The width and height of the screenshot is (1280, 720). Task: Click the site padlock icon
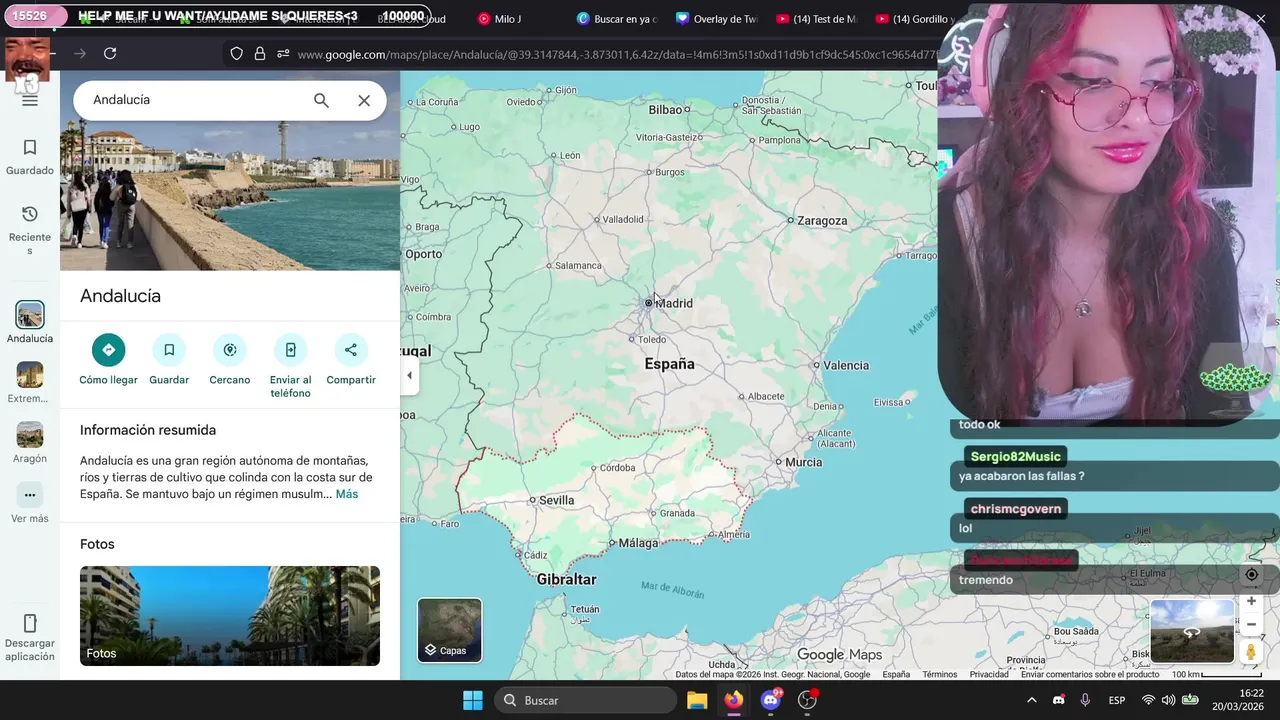click(260, 54)
